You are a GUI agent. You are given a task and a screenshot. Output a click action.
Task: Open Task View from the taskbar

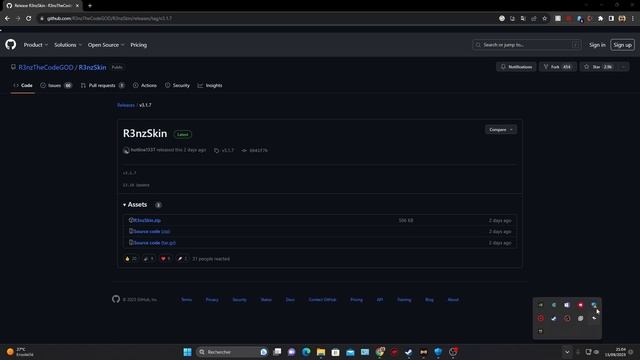(277, 352)
